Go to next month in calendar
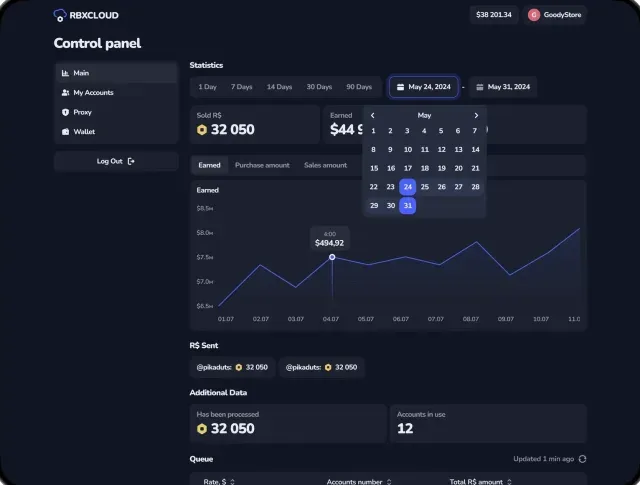Screen dimensions: 640x485 point(476,116)
